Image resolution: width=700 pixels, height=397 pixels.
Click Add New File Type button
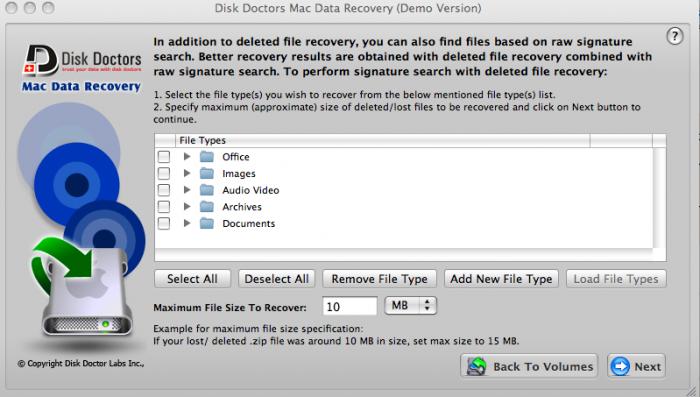pos(501,279)
